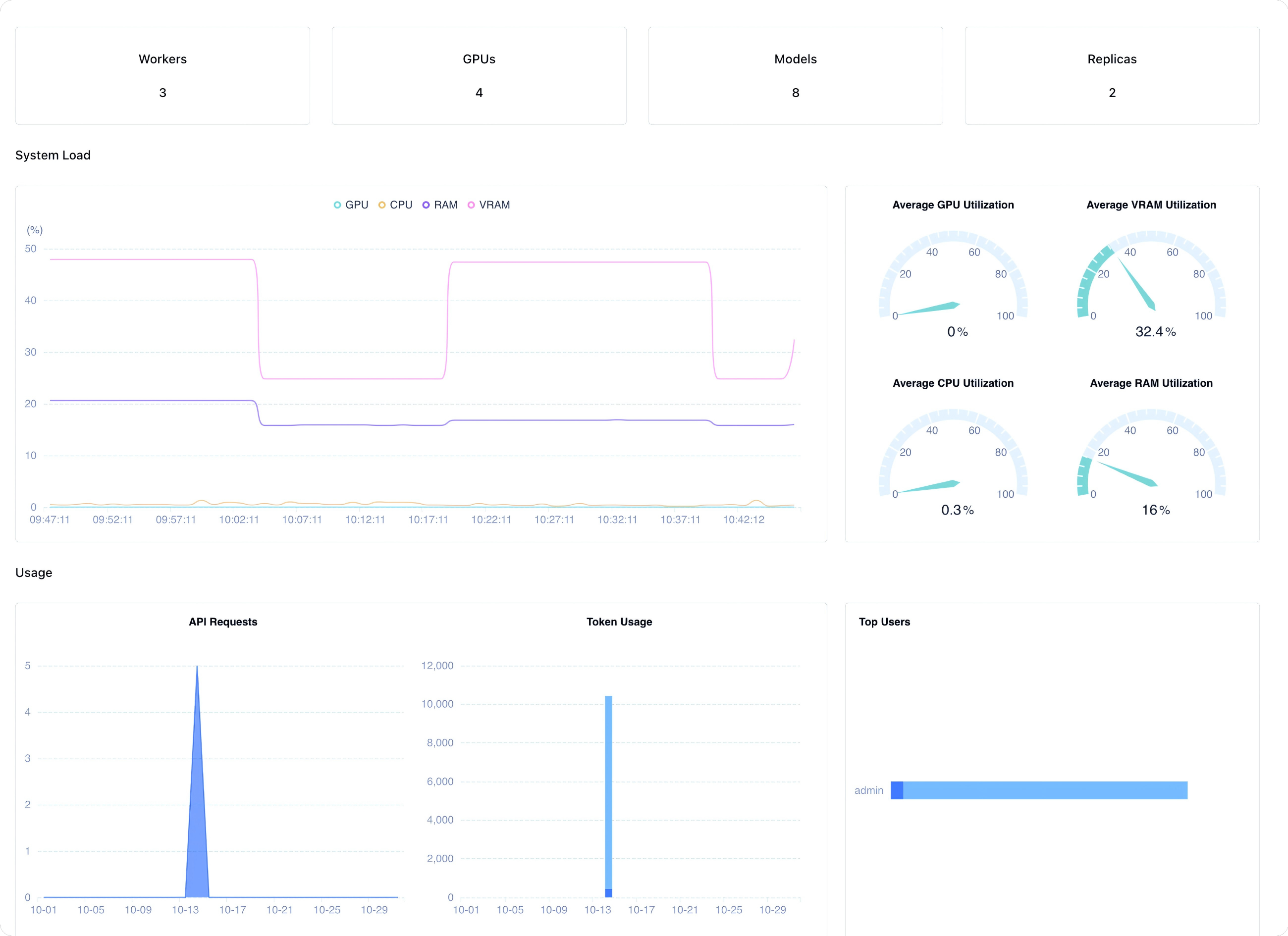The image size is (1288, 936).
Task: Select the Models summary card
Action: point(795,75)
